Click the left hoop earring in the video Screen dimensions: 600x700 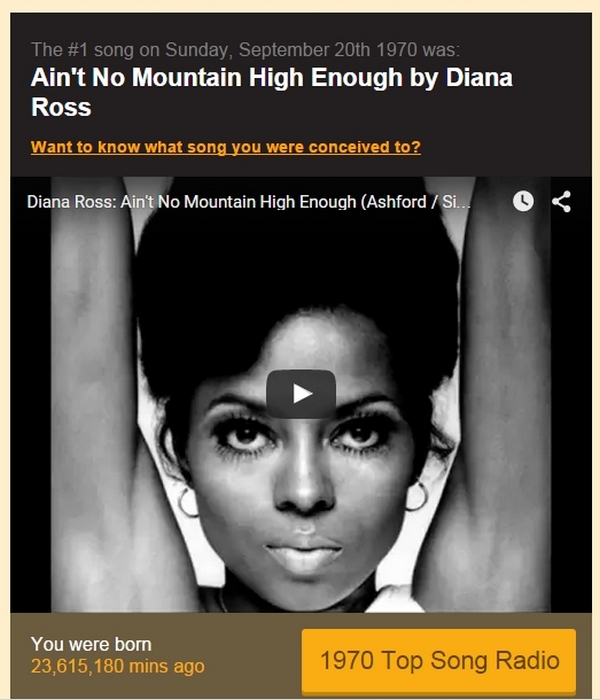188,502
